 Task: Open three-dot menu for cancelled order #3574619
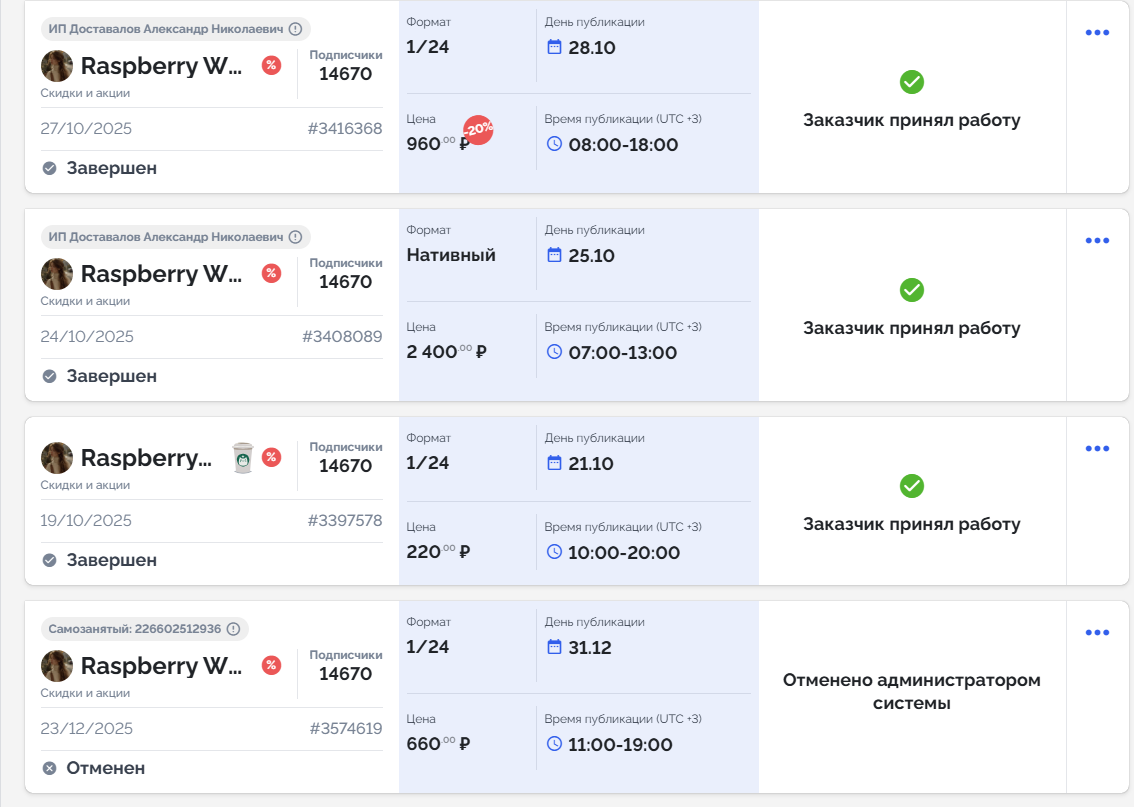tap(1097, 633)
